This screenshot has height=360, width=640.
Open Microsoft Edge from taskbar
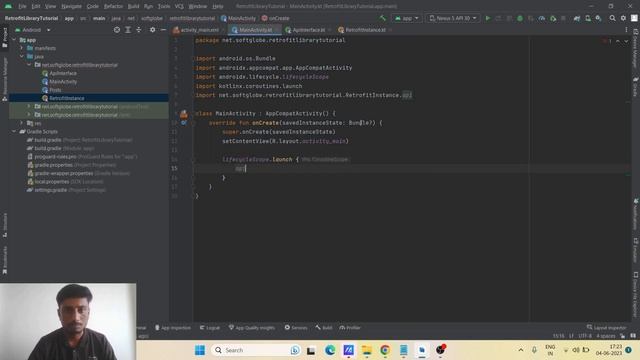click(x=330, y=350)
